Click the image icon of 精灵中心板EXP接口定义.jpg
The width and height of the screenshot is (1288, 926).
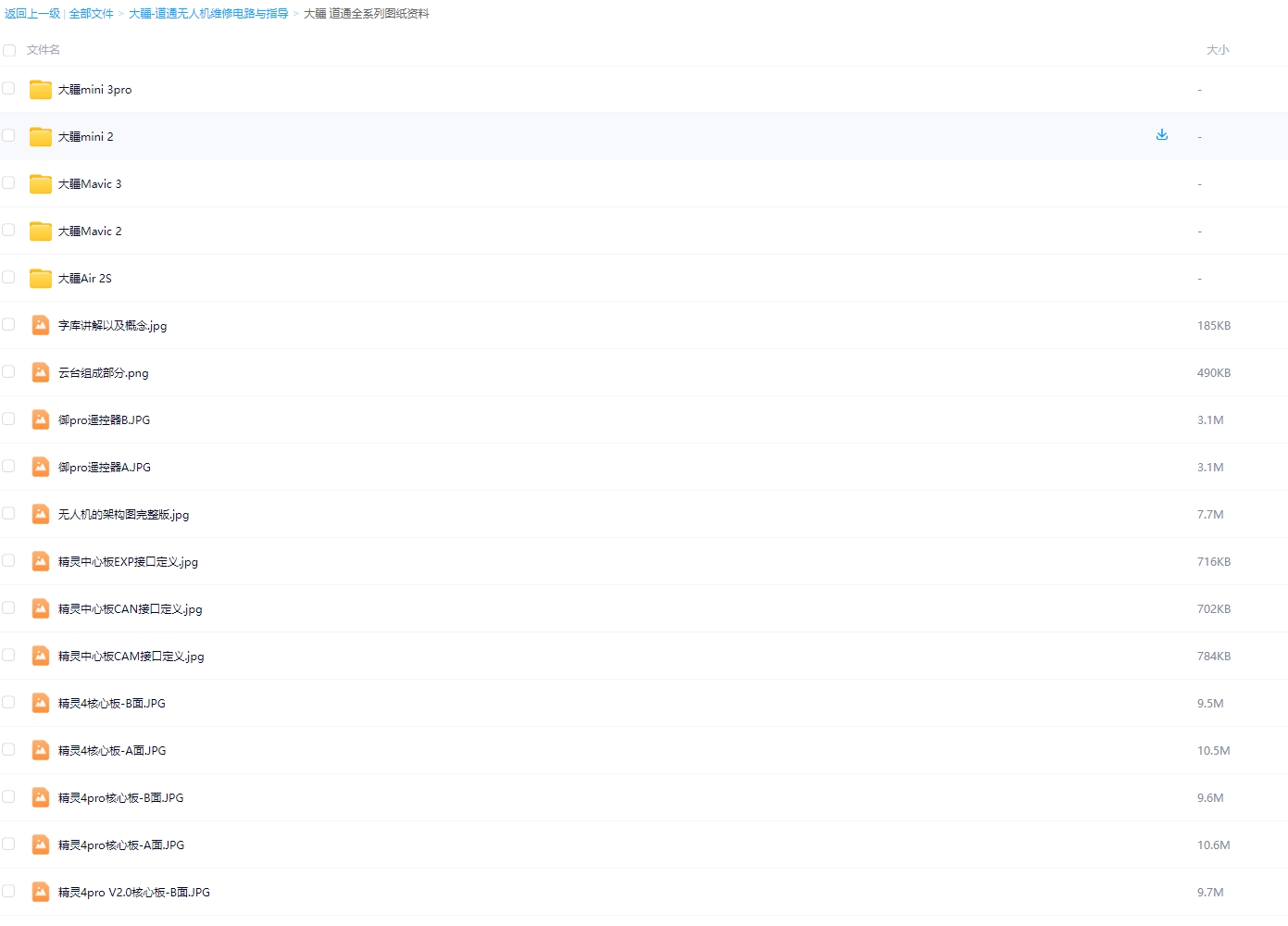(41, 561)
